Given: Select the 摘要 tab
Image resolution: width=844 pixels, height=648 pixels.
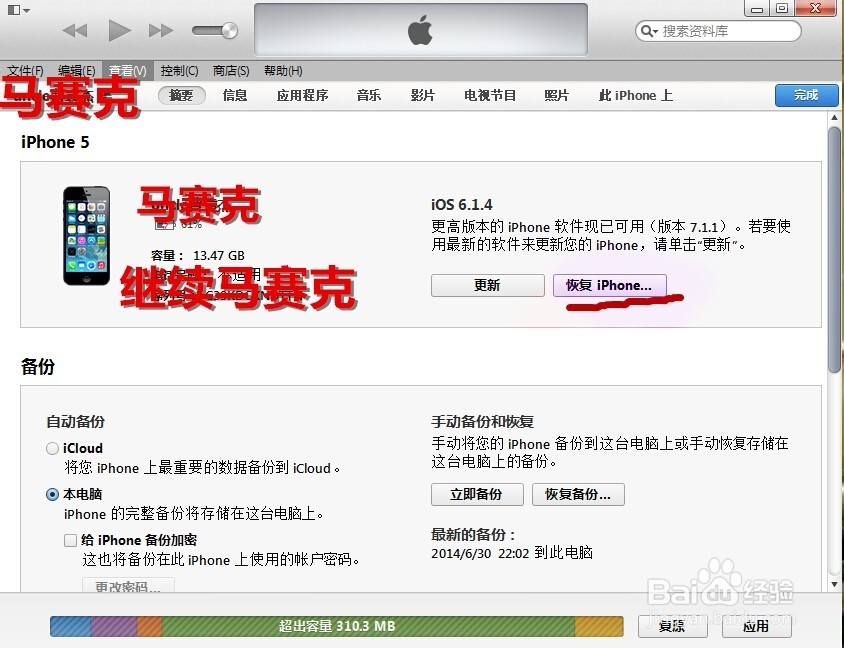Looking at the screenshot, I should pyautogui.click(x=181, y=95).
